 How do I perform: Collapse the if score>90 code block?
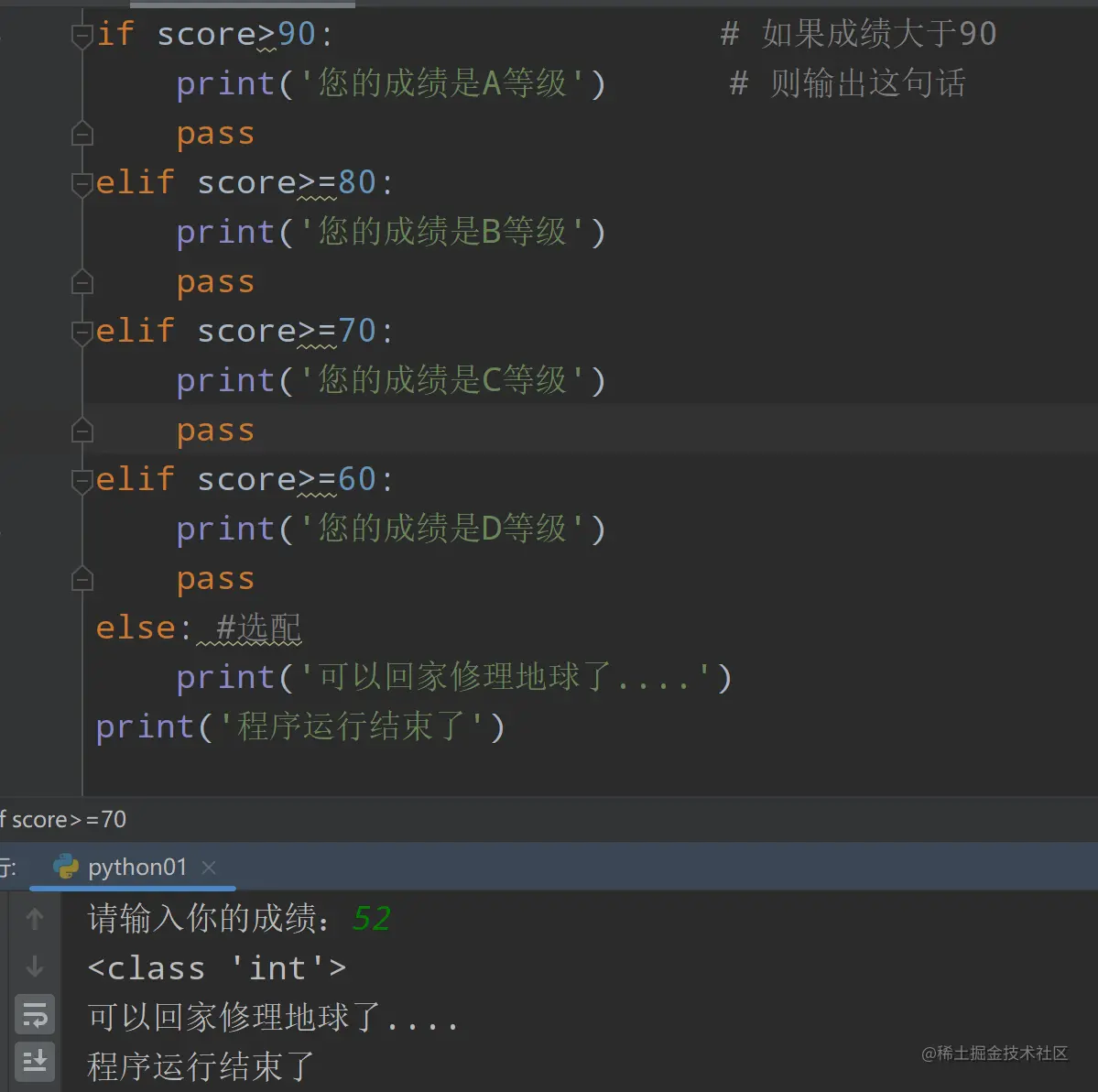[82, 33]
